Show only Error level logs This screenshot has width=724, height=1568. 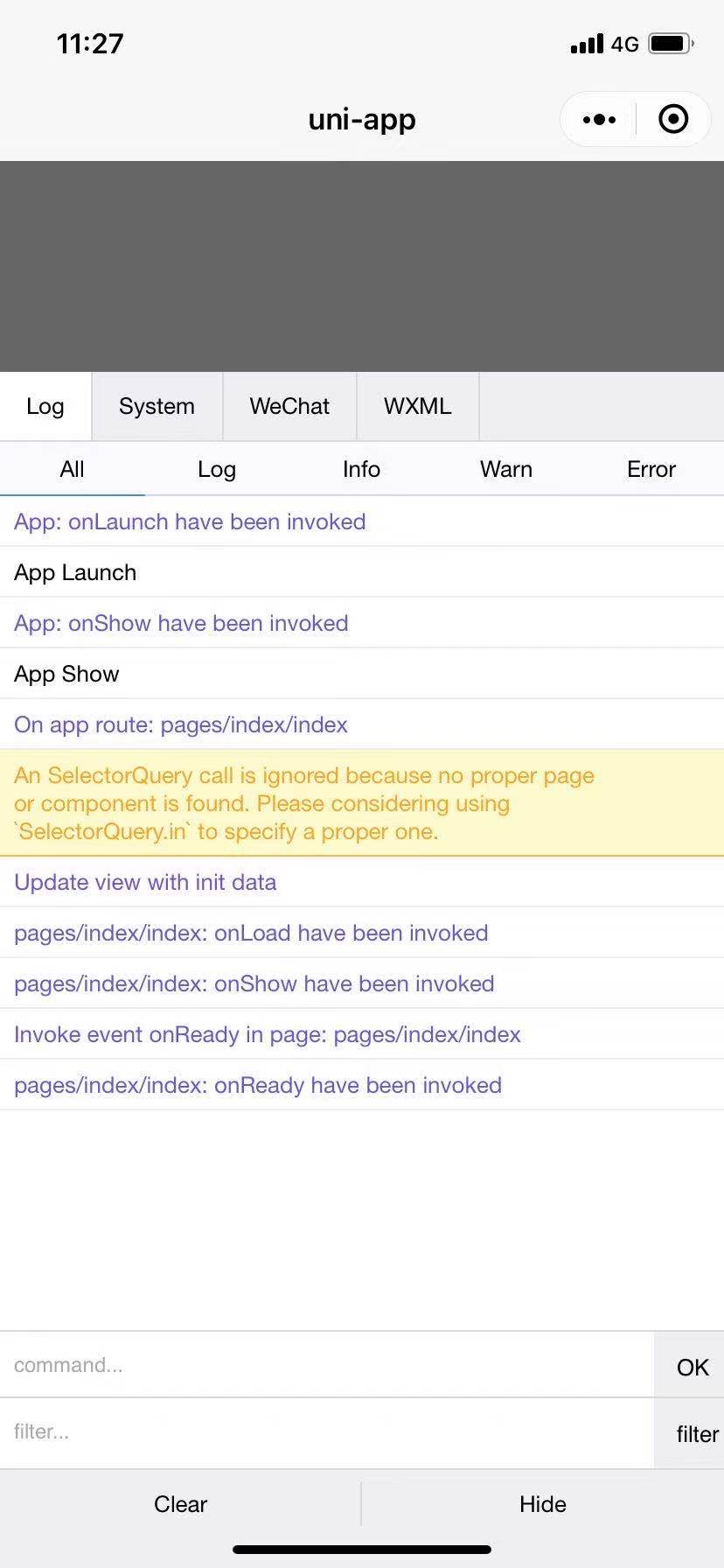651,469
